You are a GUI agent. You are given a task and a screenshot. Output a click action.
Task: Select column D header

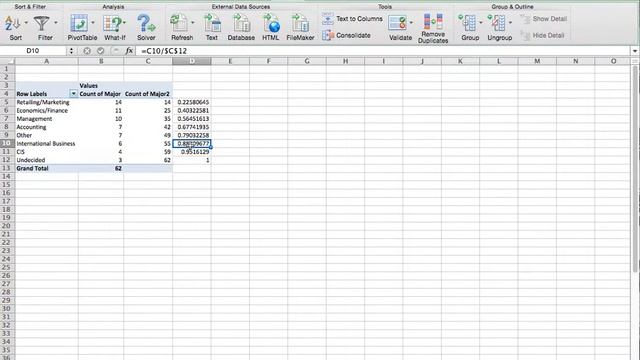coord(191,61)
